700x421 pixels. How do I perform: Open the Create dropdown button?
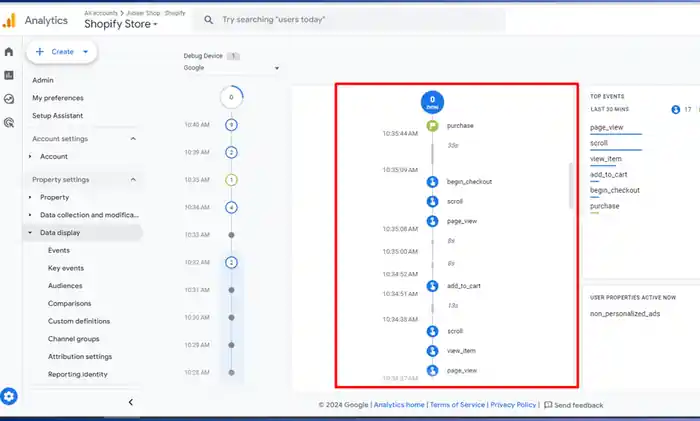coord(62,52)
